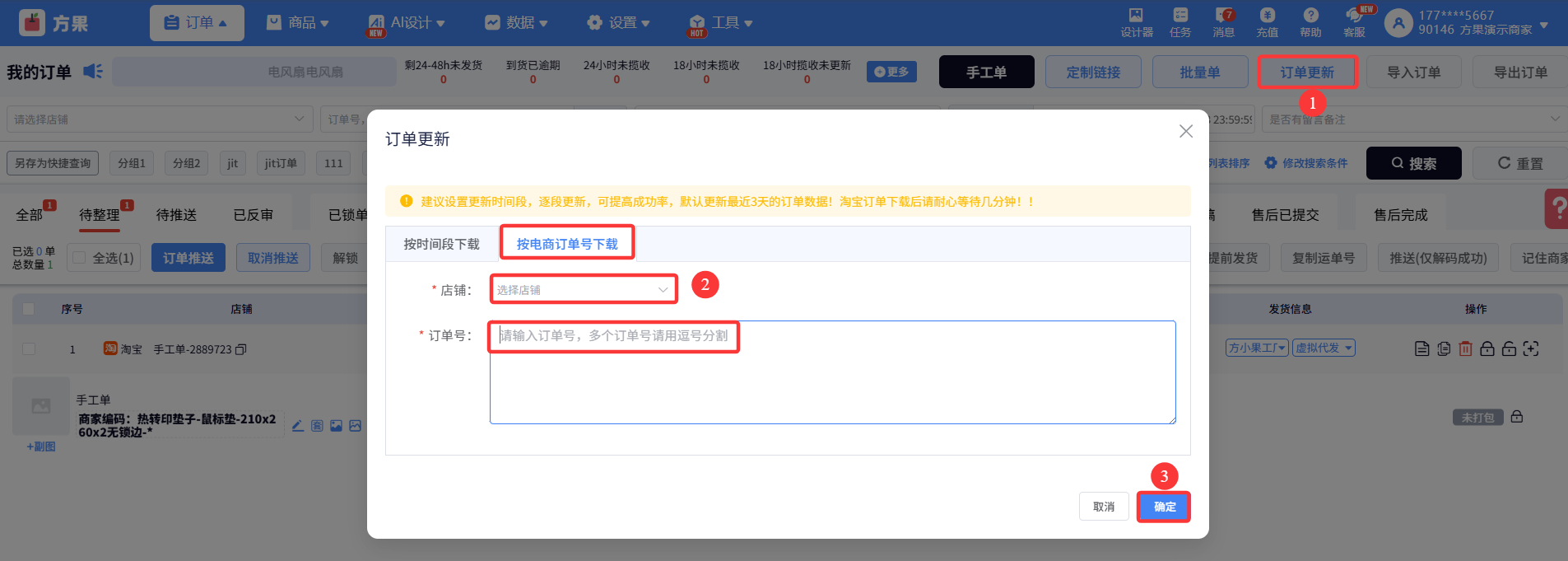Click the 套 set icon beside the pencil
This screenshot has width=1568, height=561.
tap(317, 426)
